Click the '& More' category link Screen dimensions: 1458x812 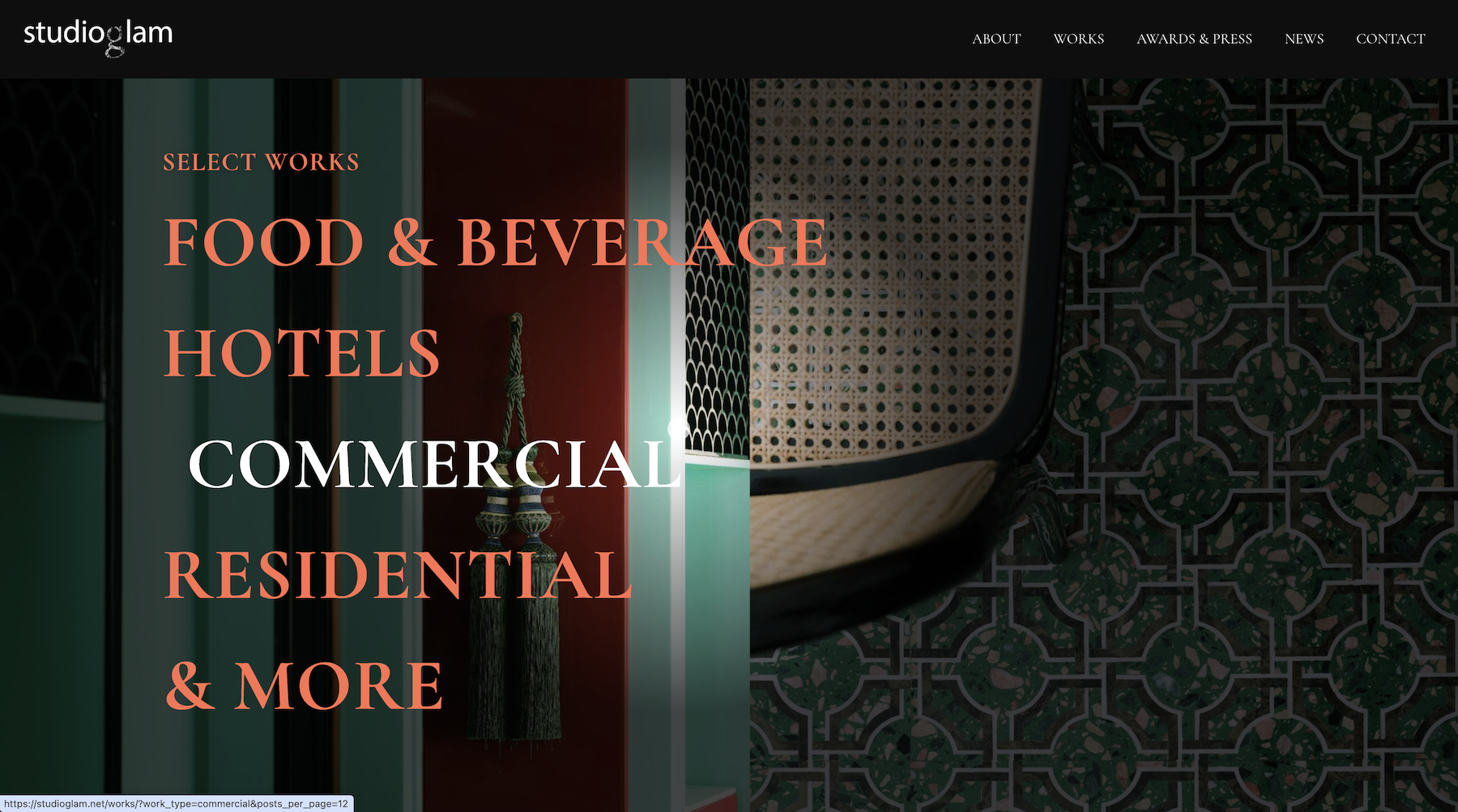pyautogui.click(x=305, y=687)
